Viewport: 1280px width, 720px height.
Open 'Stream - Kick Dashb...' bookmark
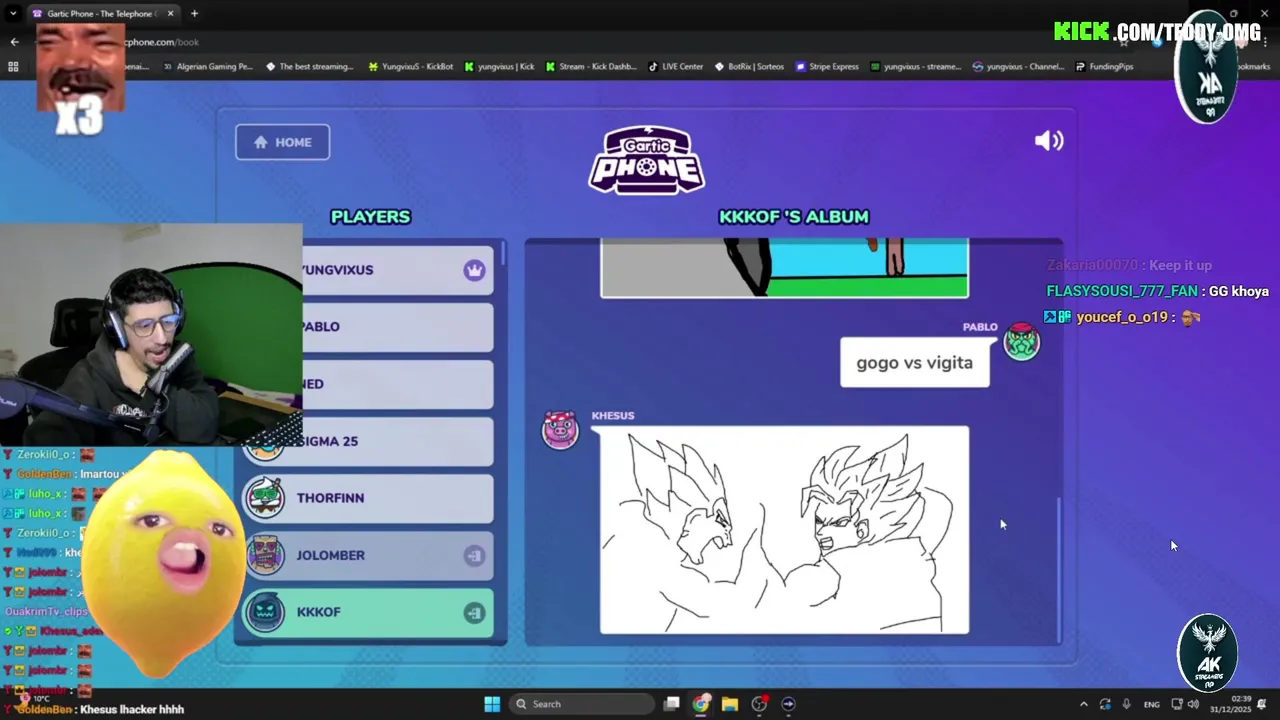pyautogui.click(x=591, y=67)
